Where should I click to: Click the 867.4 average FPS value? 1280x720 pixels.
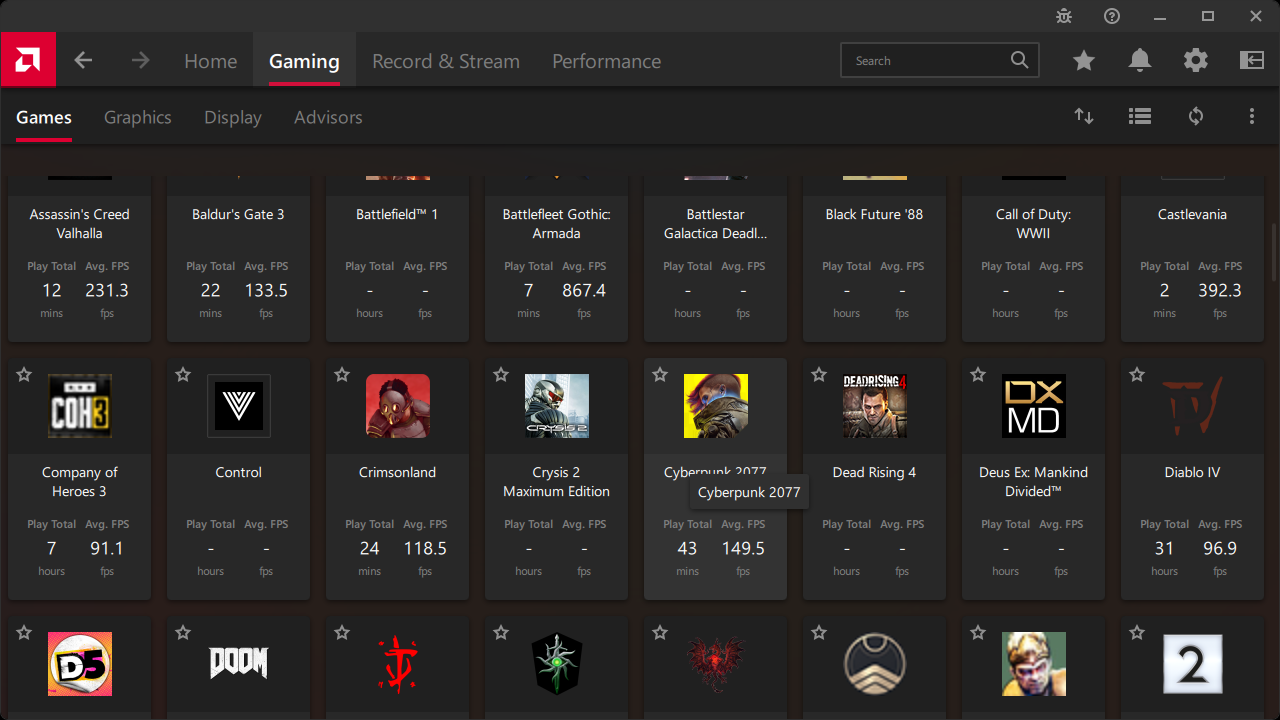click(x=584, y=290)
